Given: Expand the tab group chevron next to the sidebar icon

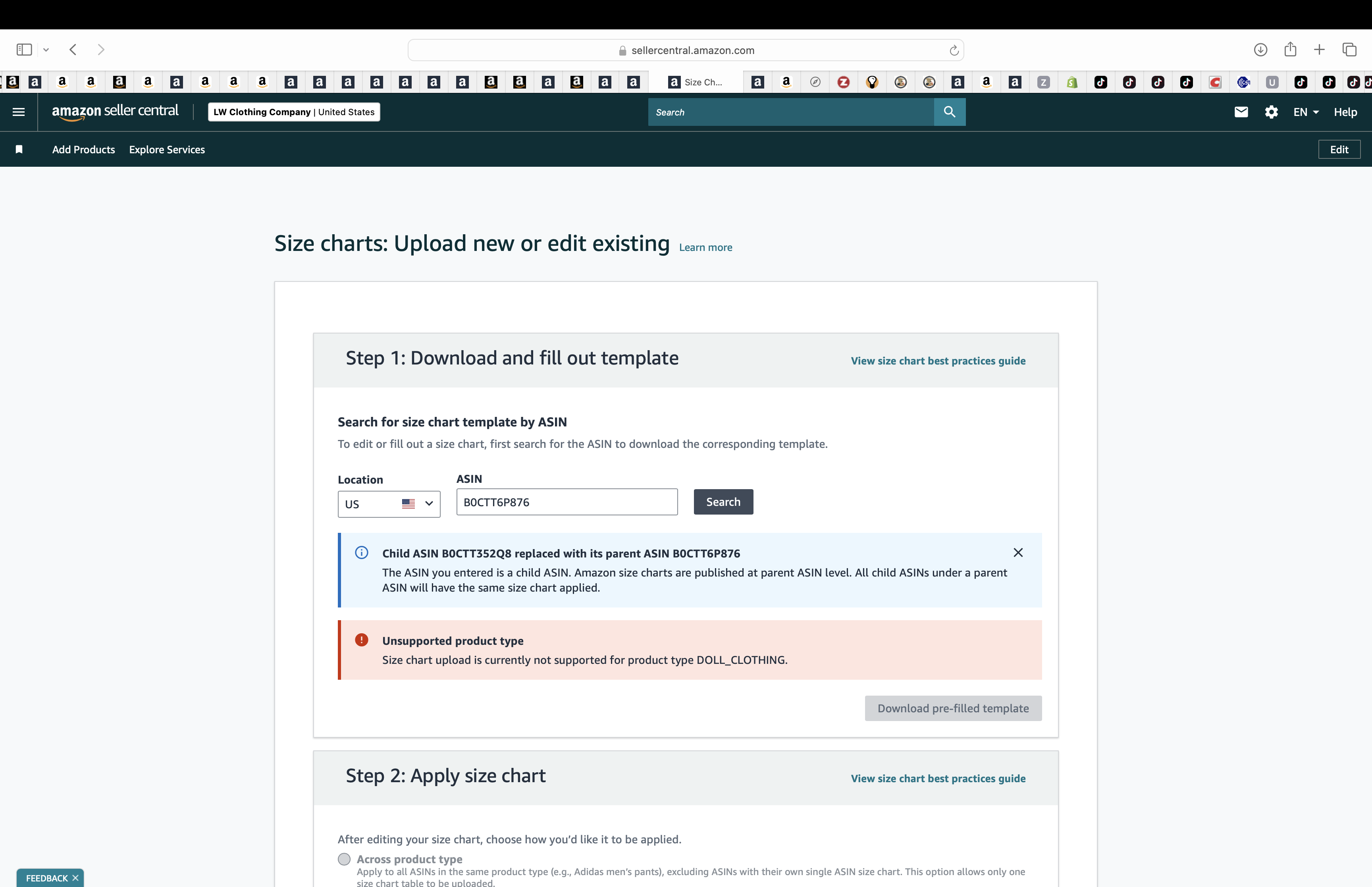Looking at the screenshot, I should coord(46,50).
